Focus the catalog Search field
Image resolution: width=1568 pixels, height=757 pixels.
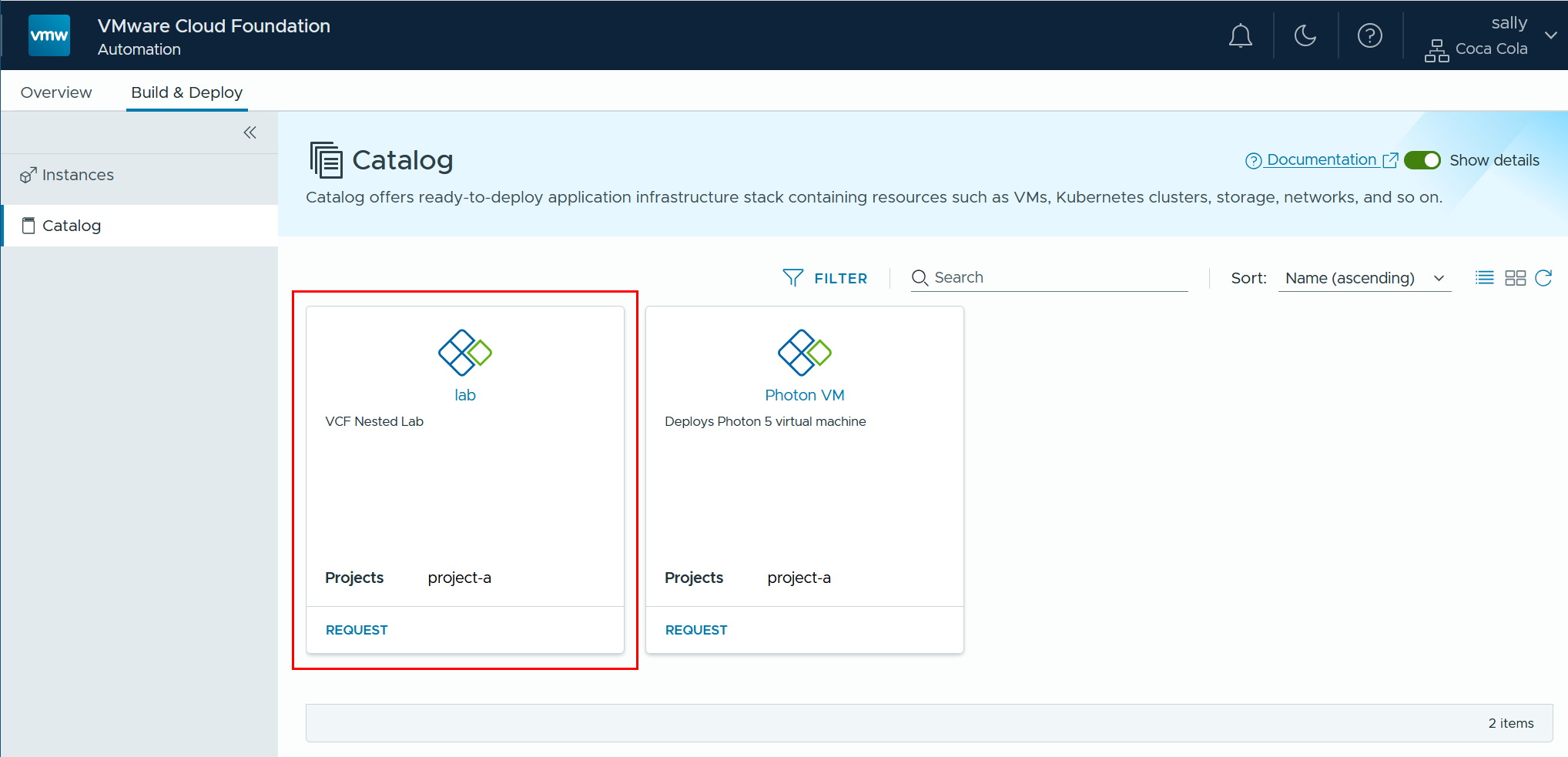(x=1049, y=278)
